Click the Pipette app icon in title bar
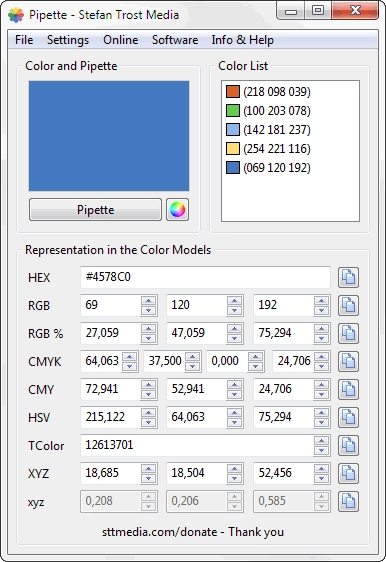Image resolution: width=386 pixels, height=562 pixels. [16, 15]
